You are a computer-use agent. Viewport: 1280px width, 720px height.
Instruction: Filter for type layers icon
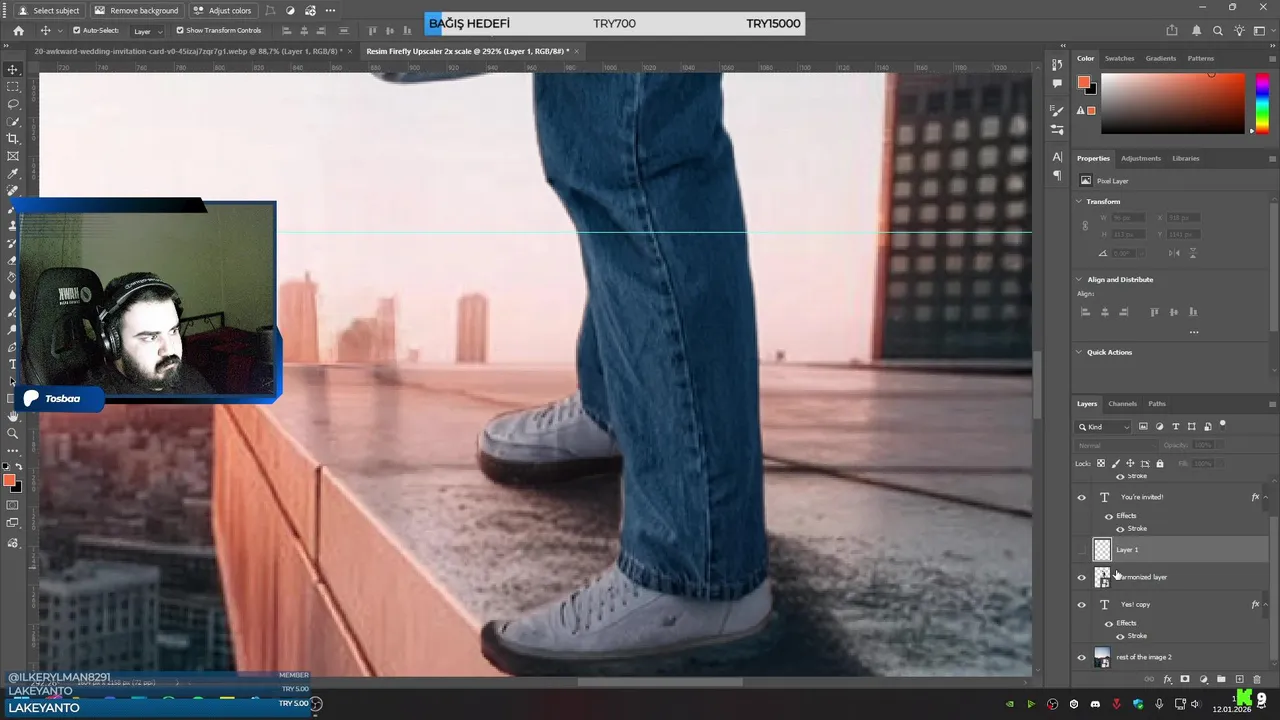point(1175,427)
